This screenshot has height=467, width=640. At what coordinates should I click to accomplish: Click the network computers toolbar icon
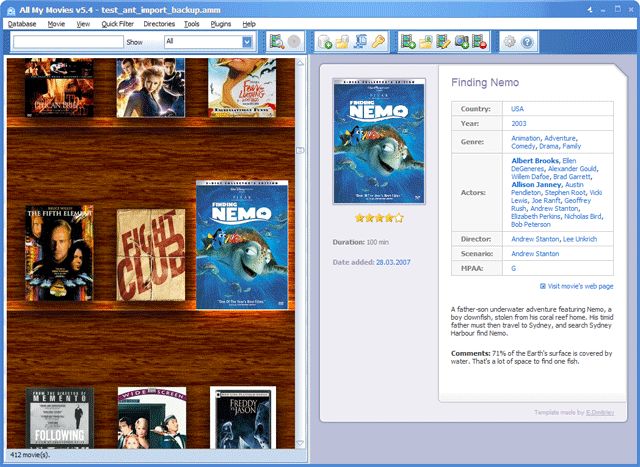[360, 42]
